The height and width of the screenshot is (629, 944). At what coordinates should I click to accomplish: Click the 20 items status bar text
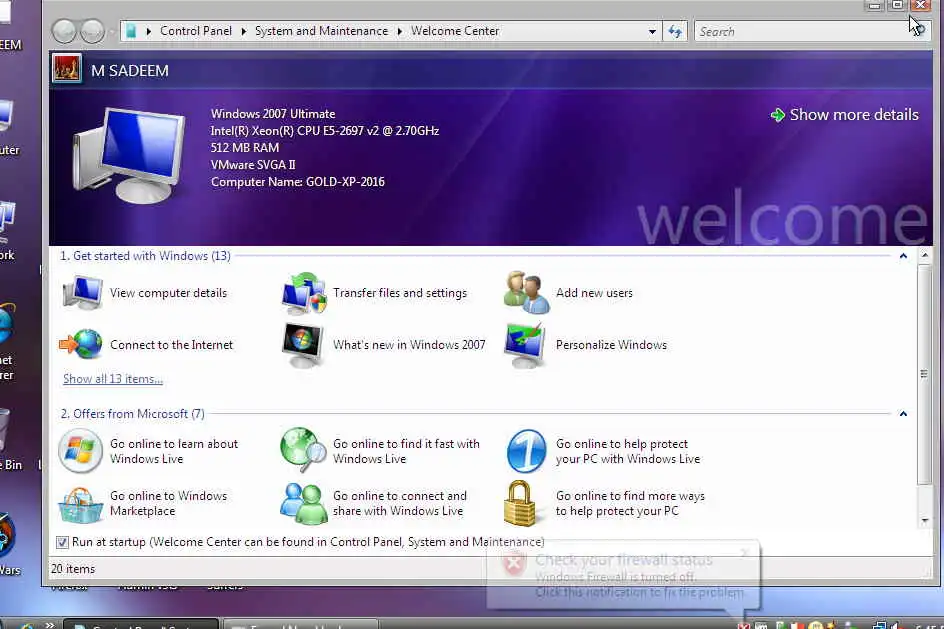tap(73, 569)
